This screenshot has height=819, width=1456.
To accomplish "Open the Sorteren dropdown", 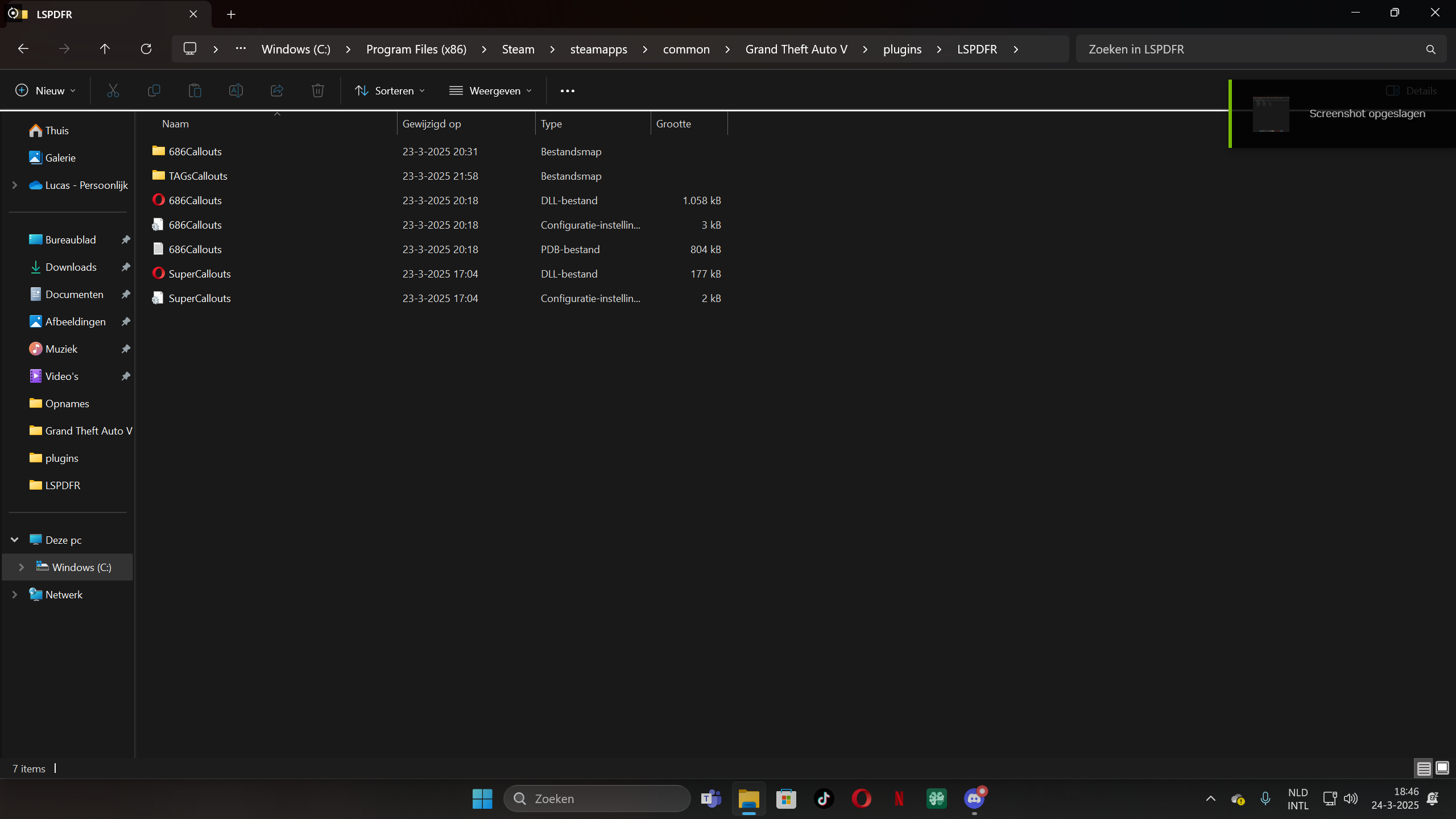I will (390, 90).
